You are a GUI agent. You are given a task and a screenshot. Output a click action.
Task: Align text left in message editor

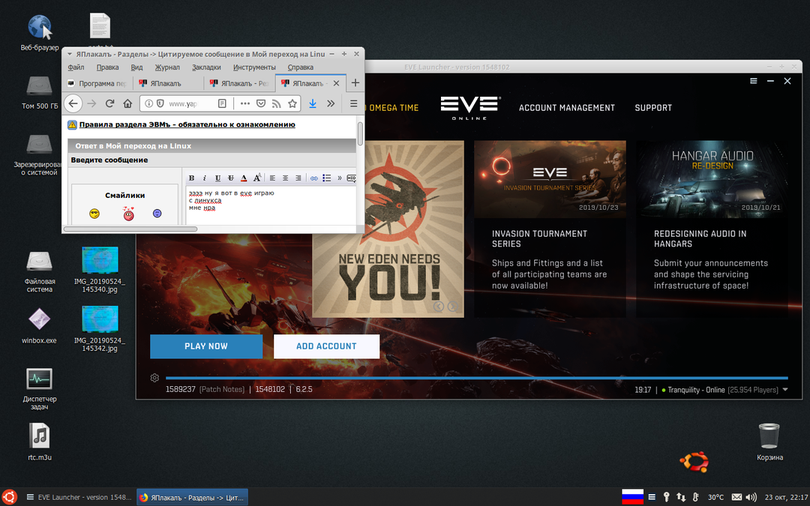272,178
